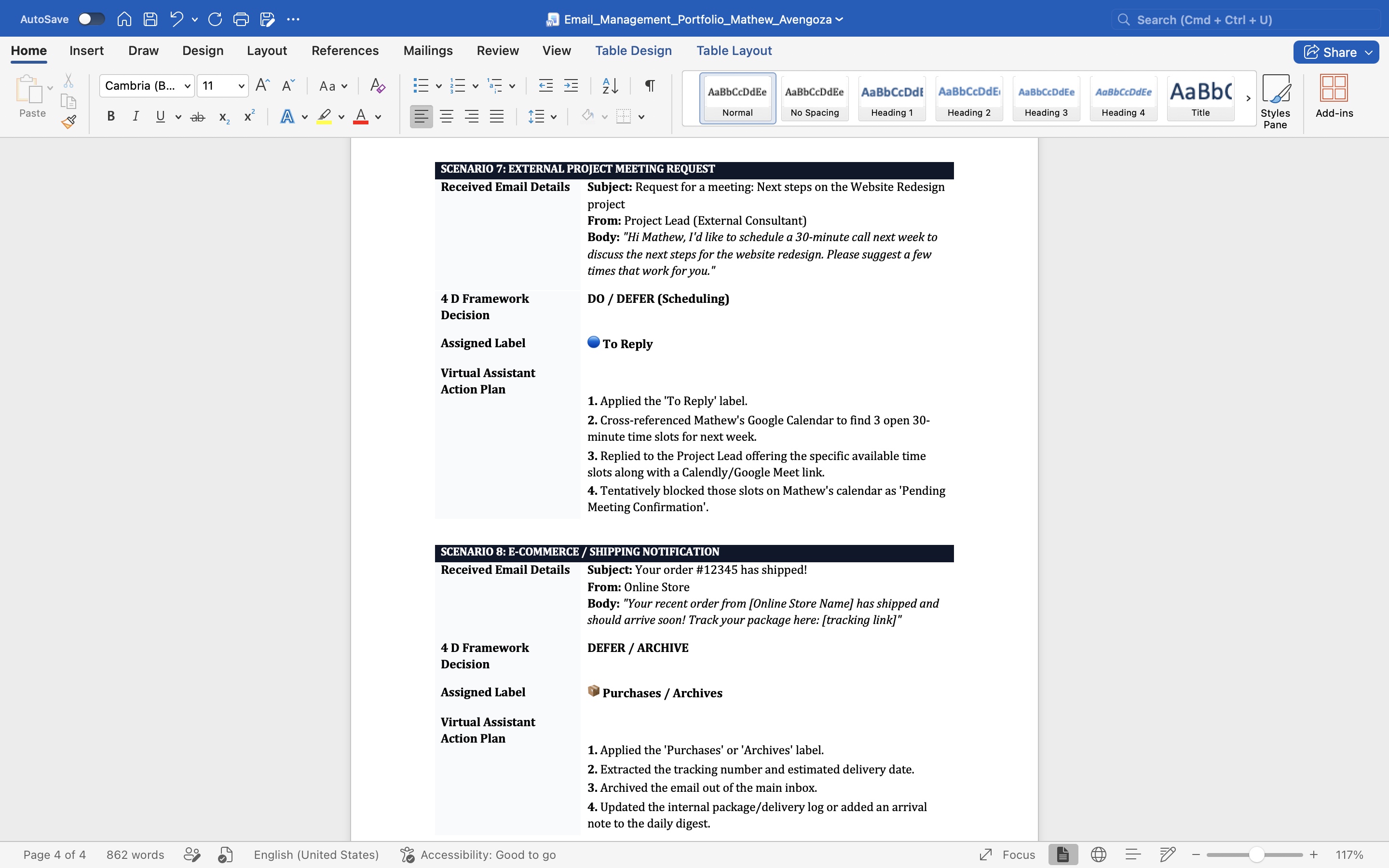Increase font size with the larger A icon

(262, 85)
